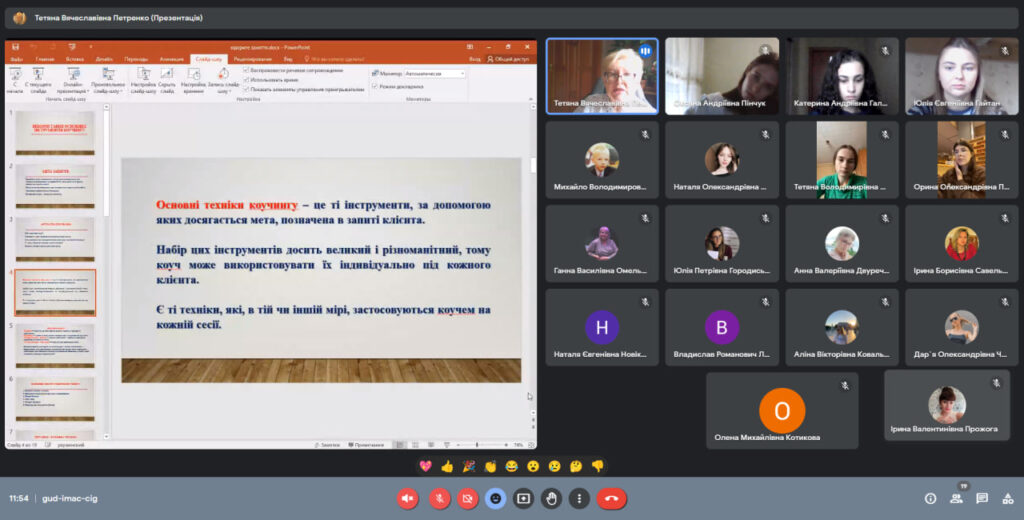
Task: Raise hand using the hand icon
Action: (551, 498)
